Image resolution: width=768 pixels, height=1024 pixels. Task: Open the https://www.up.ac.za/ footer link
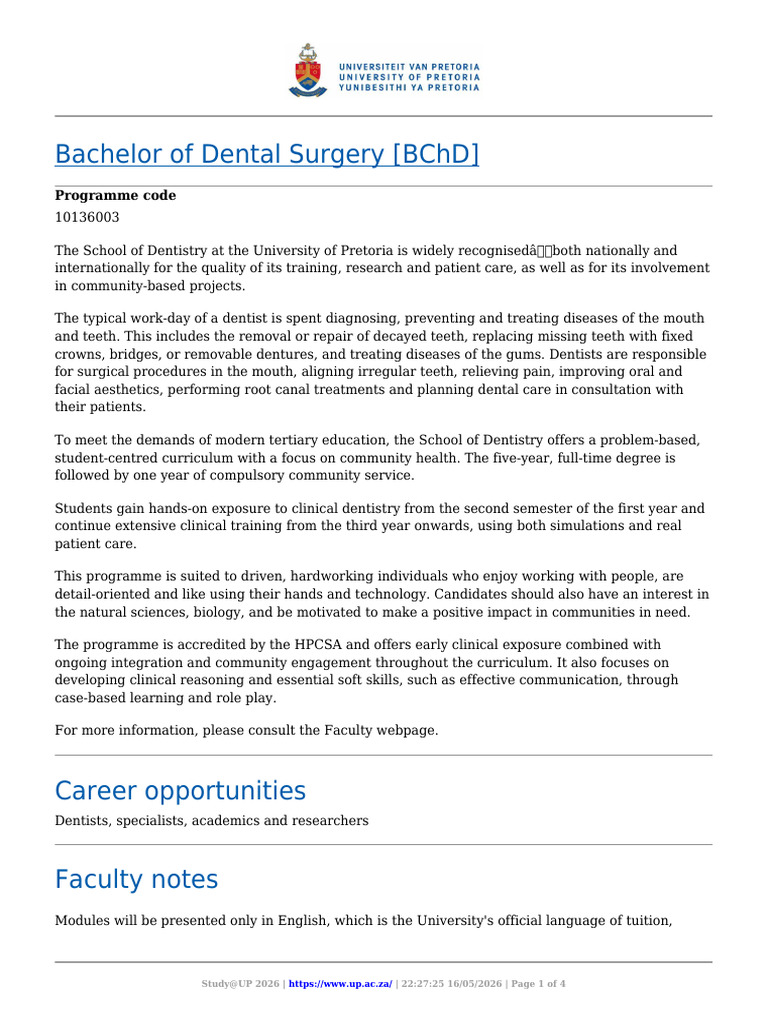pos(340,984)
